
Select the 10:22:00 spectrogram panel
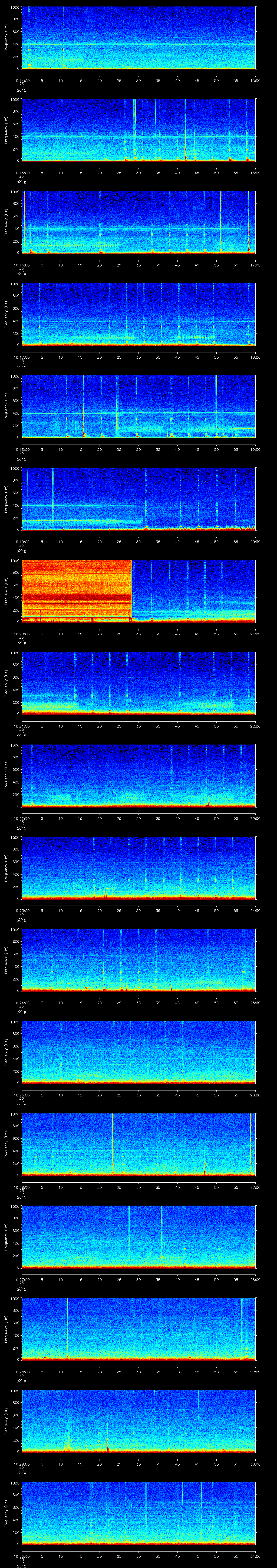tap(138, 775)
